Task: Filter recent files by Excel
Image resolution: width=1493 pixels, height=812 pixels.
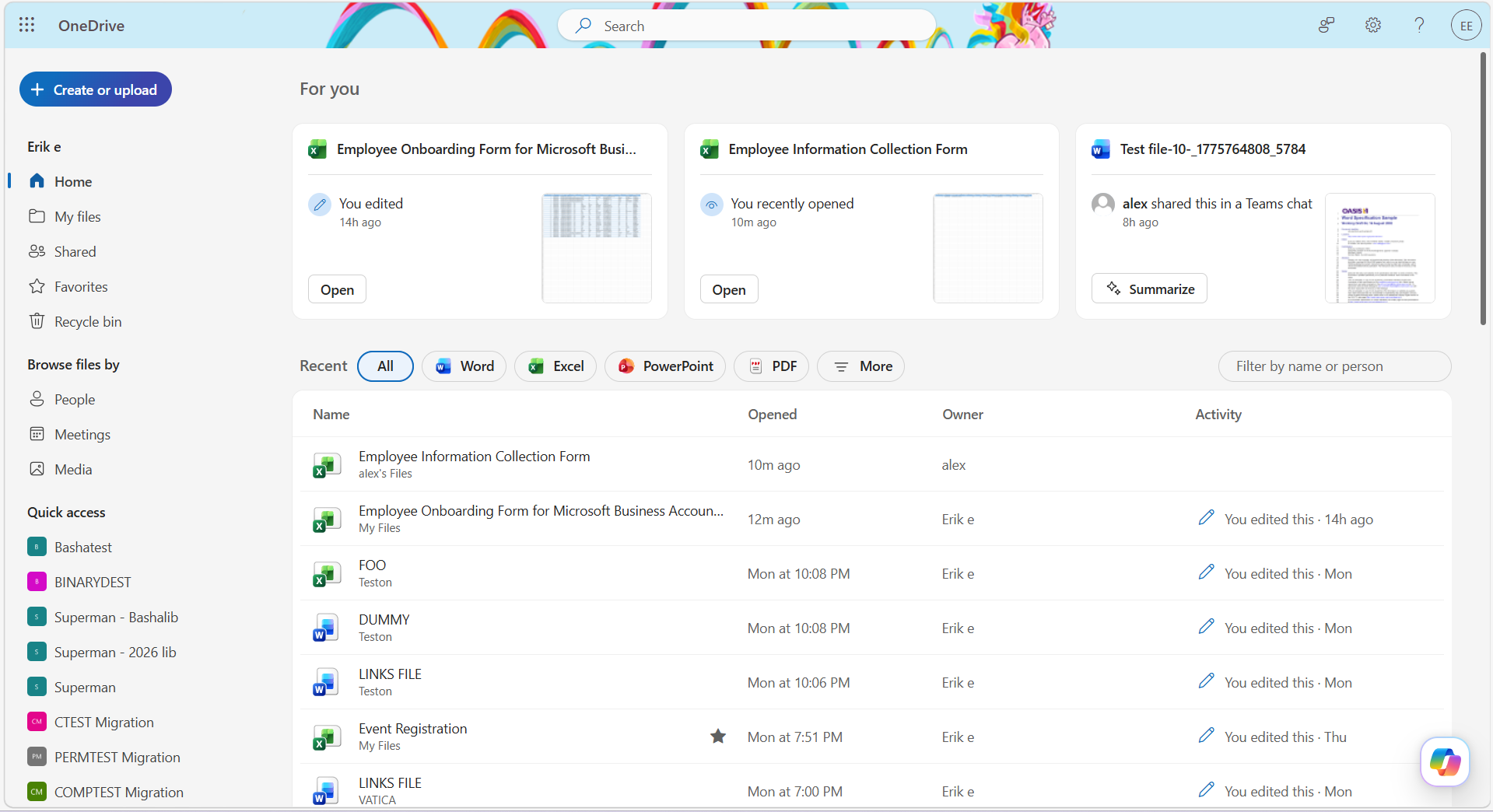Action: point(555,366)
